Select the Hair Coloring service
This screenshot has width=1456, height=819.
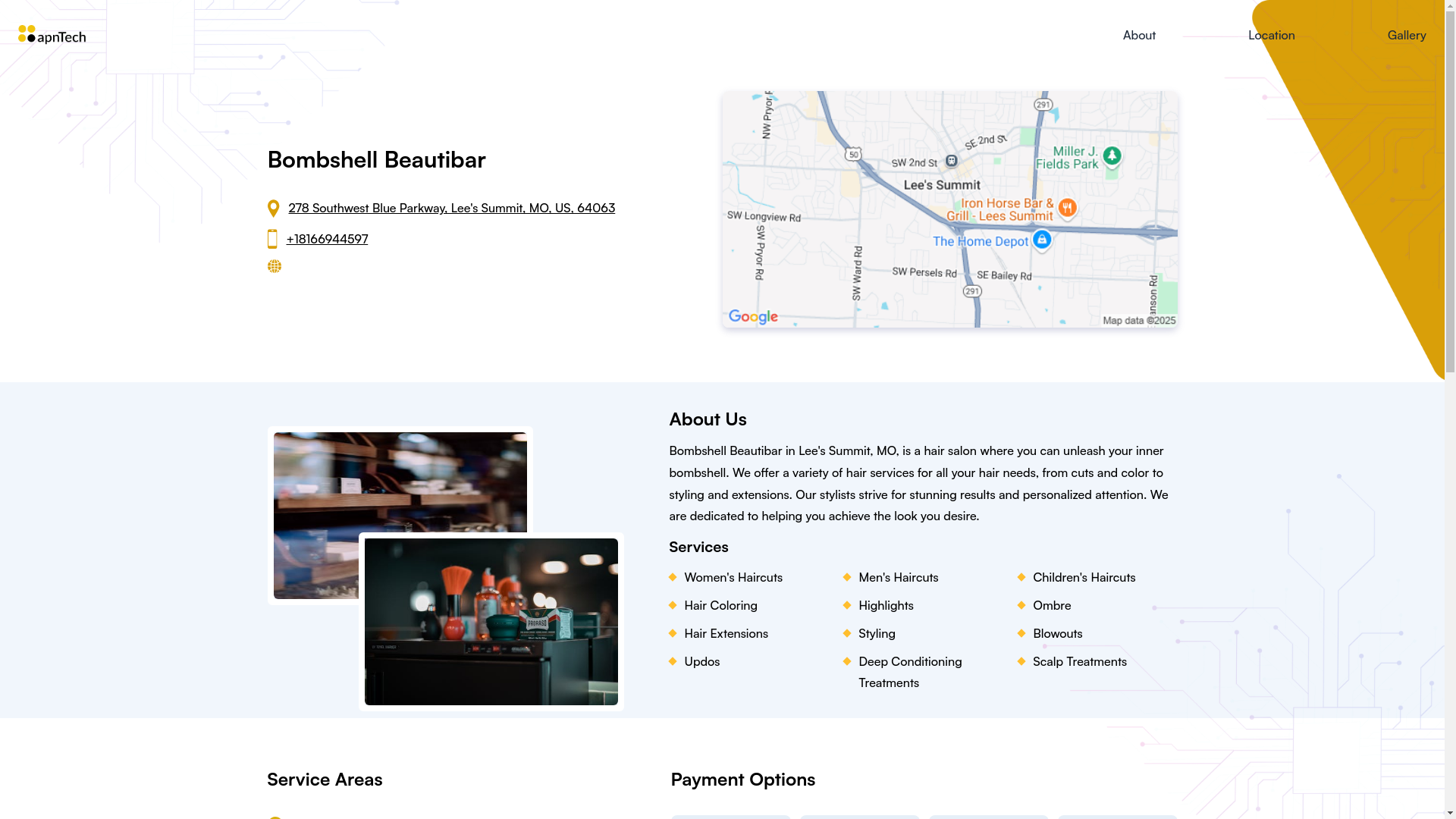point(720,605)
